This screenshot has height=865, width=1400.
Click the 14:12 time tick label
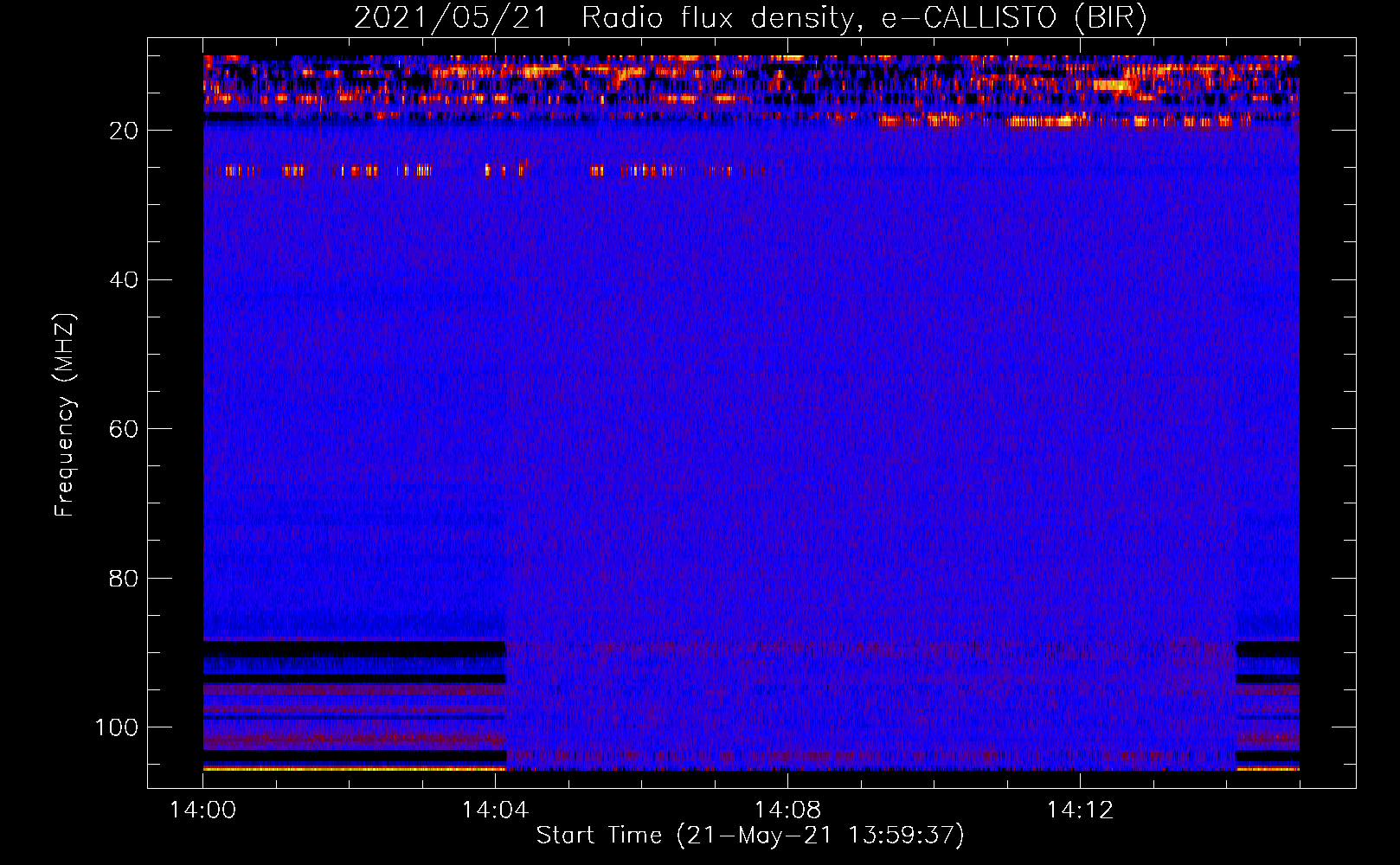pos(1080,811)
